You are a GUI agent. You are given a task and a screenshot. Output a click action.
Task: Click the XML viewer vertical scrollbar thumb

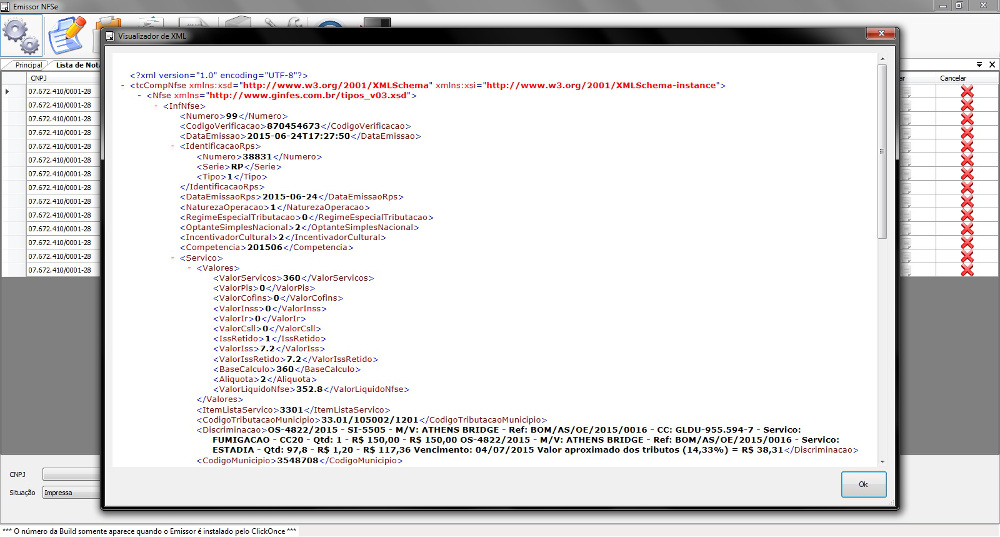[x=881, y=150]
